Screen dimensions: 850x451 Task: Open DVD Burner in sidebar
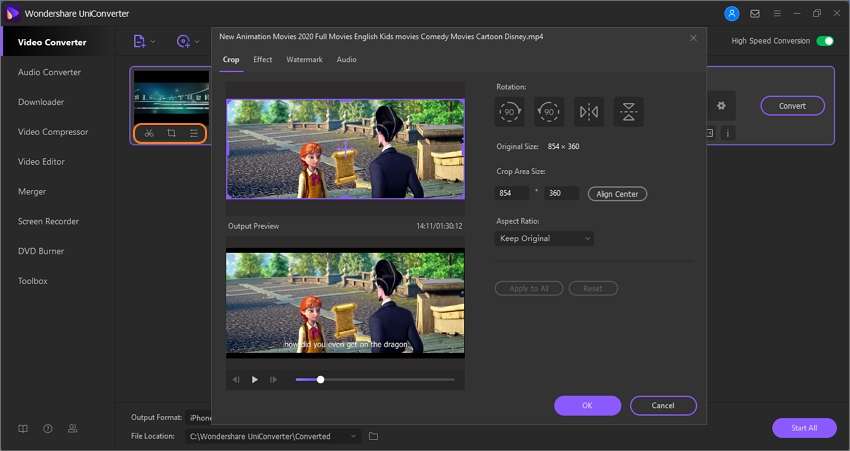(x=41, y=251)
